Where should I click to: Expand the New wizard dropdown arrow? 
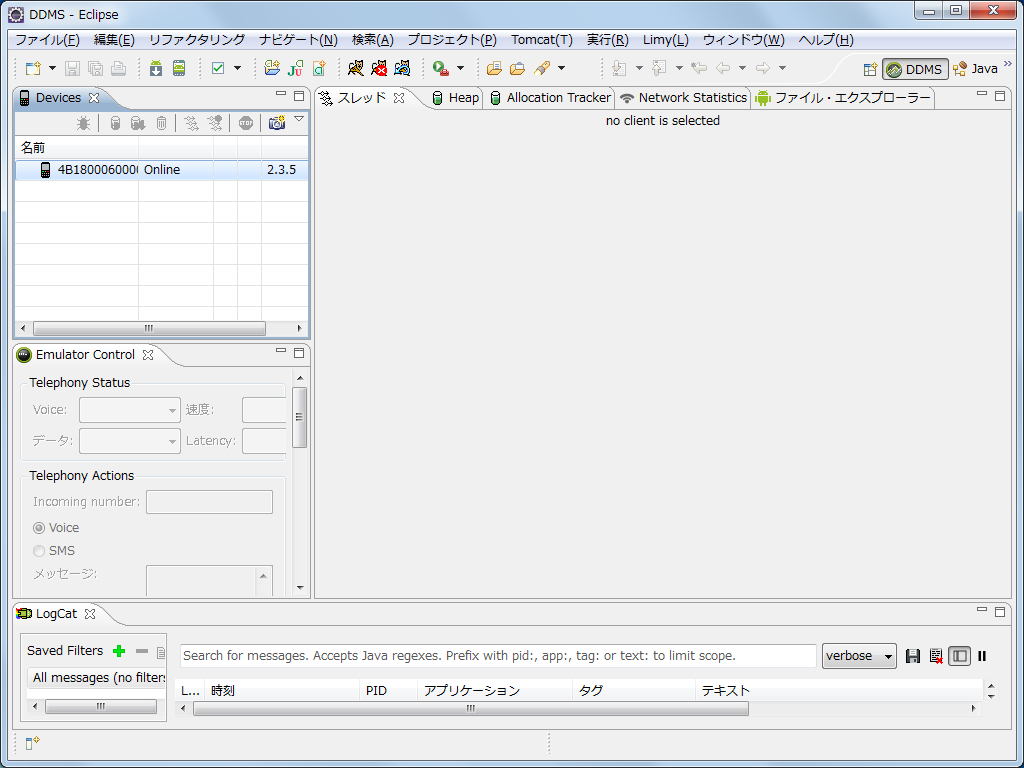point(52,68)
